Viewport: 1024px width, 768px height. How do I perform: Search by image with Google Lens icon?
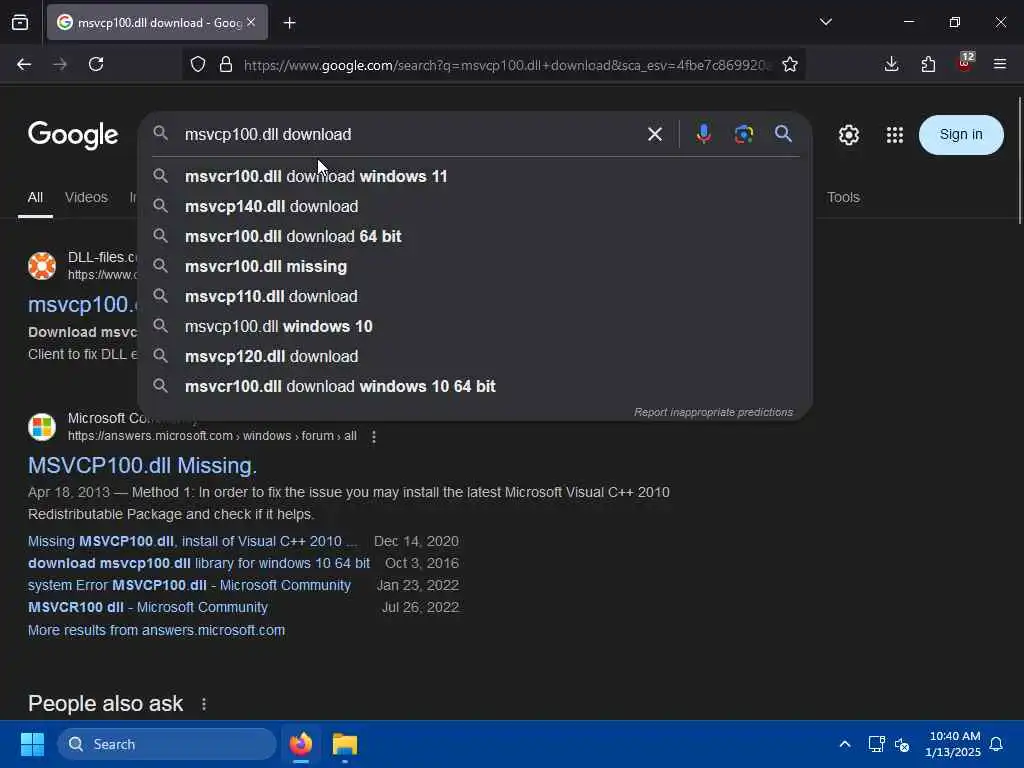pyautogui.click(x=744, y=135)
